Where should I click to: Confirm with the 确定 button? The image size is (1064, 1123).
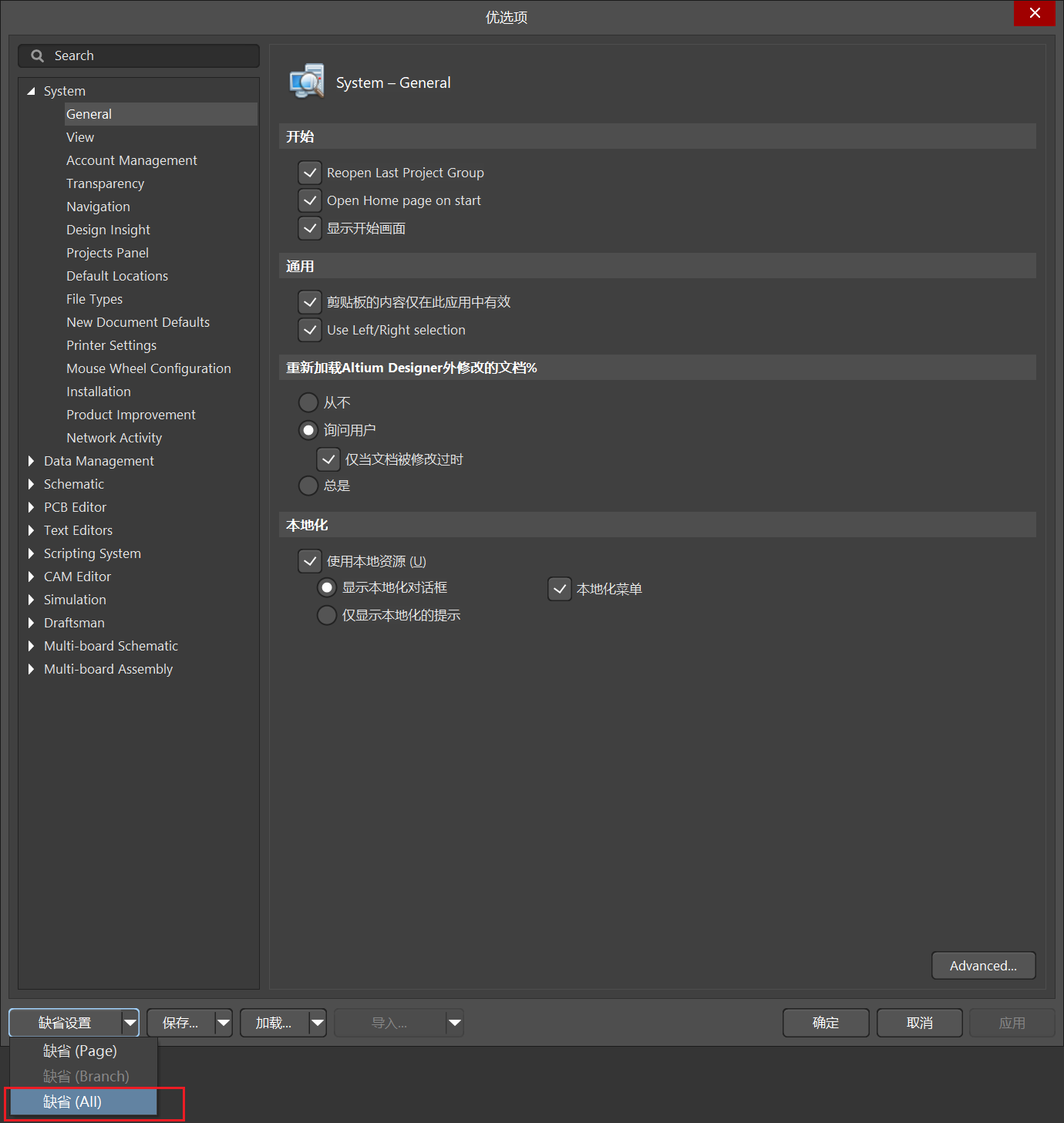coord(826,1023)
